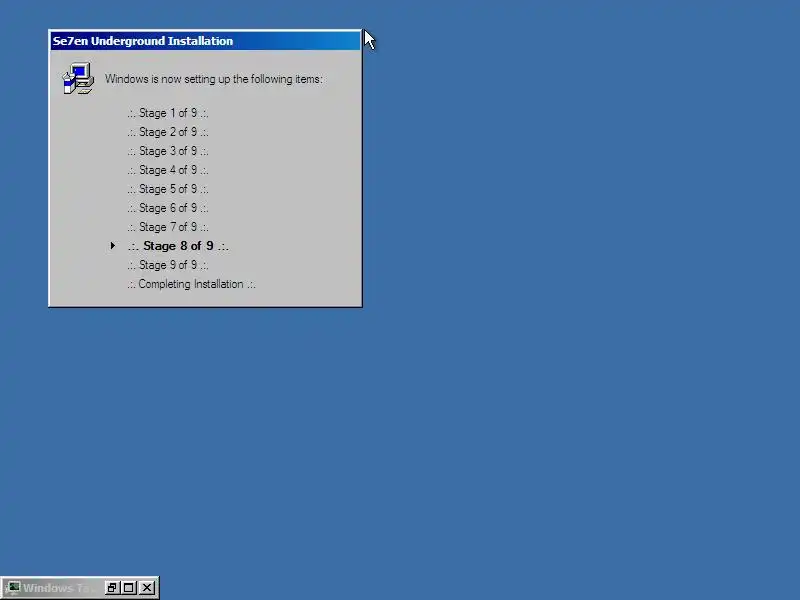Select the 'Stage 9 of 9' line
Image resolution: width=800 pixels, height=600 pixels.
tap(168, 265)
